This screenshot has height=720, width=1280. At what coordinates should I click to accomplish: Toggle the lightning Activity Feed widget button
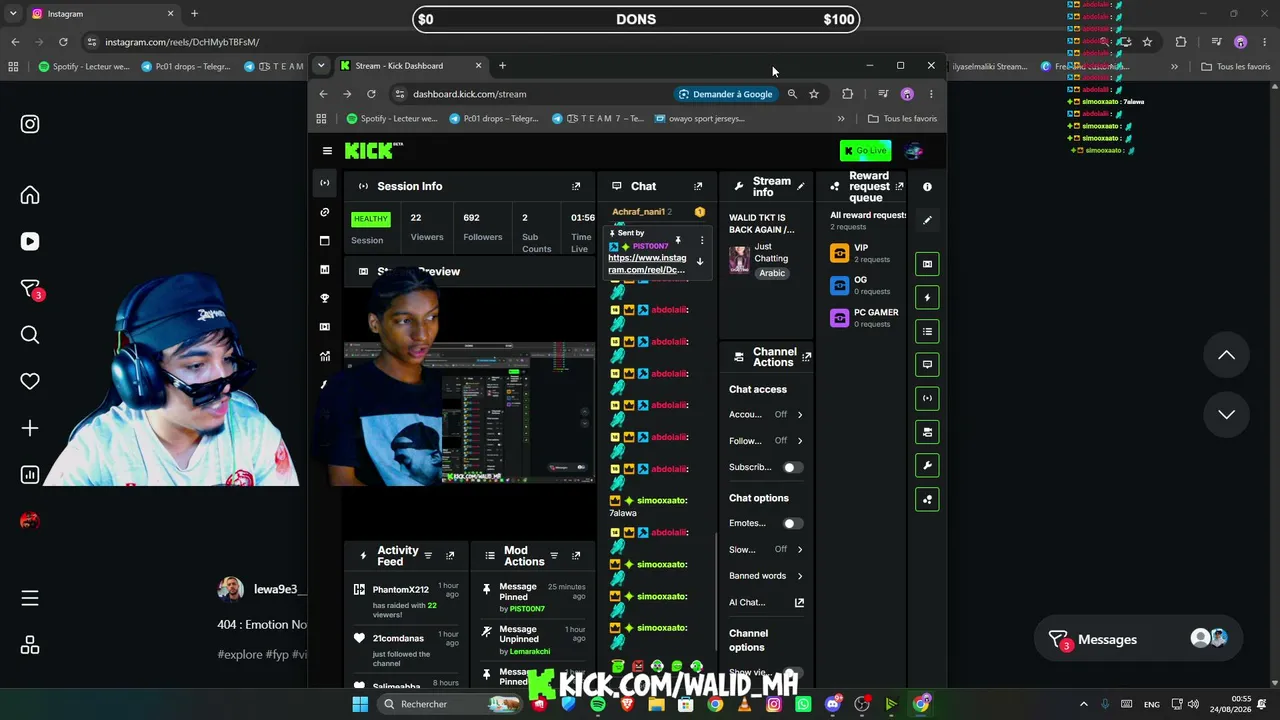(927, 298)
